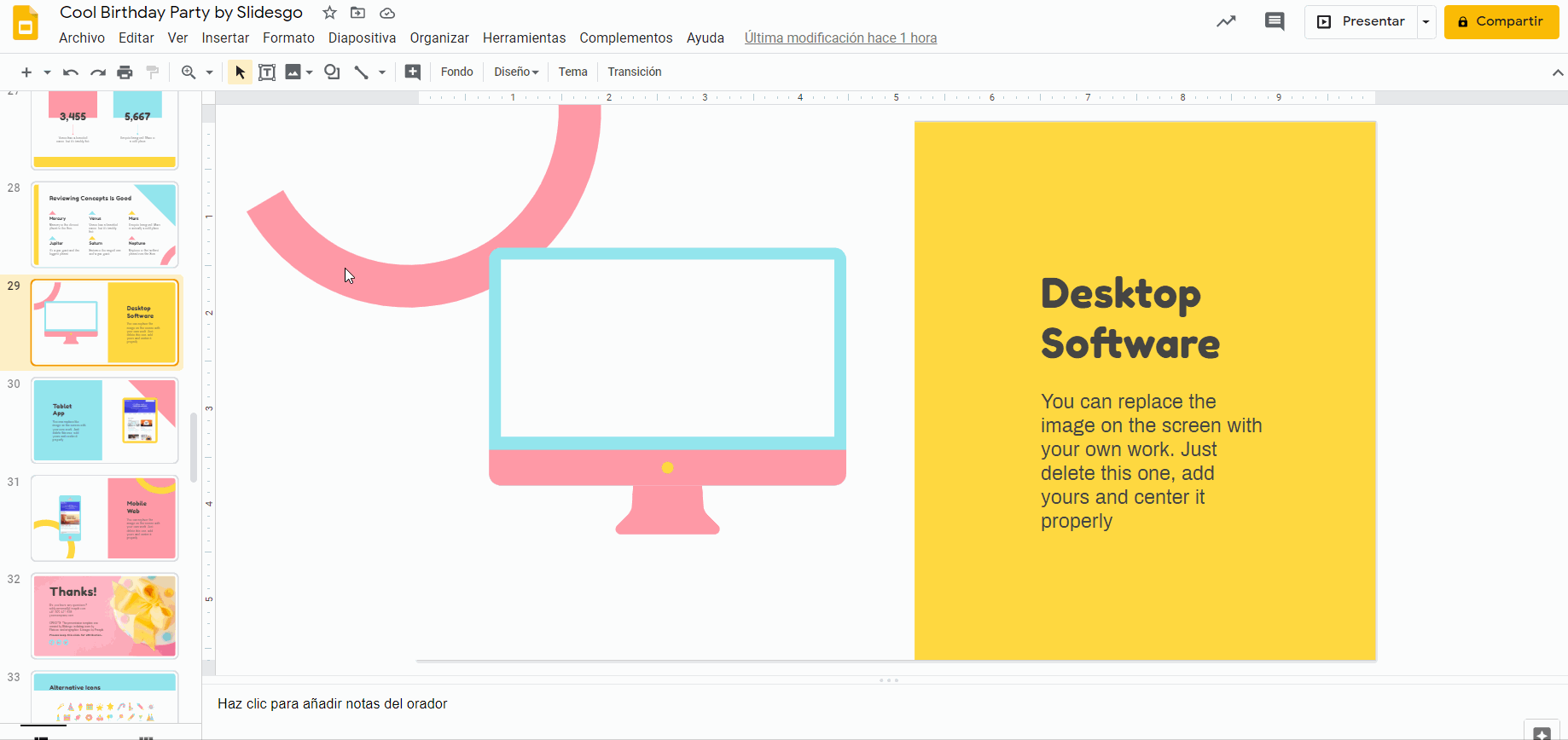Select the blue monitor graphic on slide
The height and width of the screenshot is (740, 1568).
pos(667,391)
